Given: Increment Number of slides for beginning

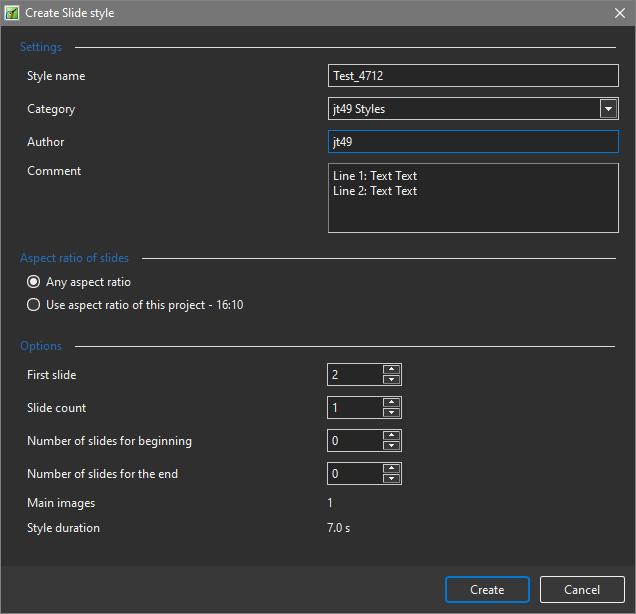Looking at the screenshot, I should 392,436.
